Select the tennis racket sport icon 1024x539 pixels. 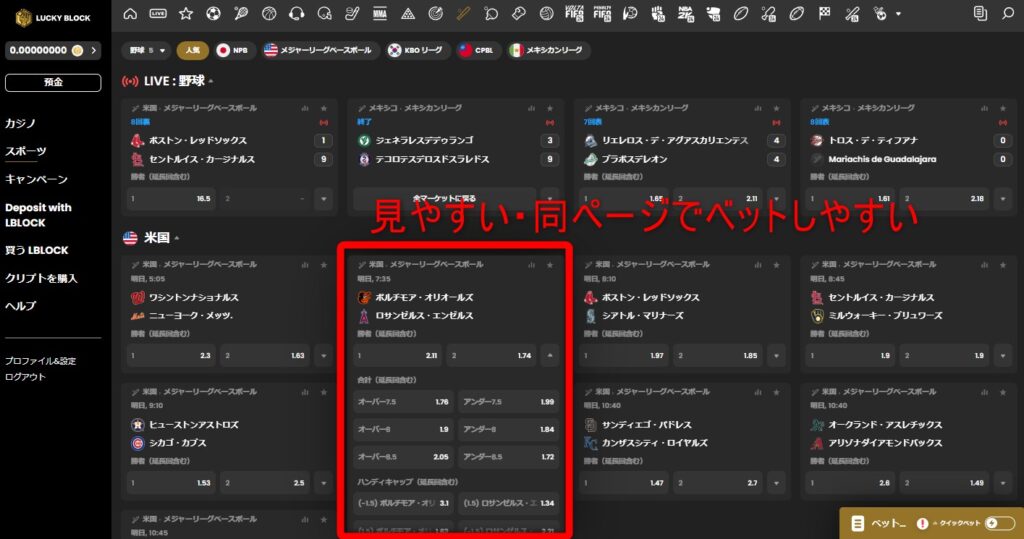click(x=241, y=14)
